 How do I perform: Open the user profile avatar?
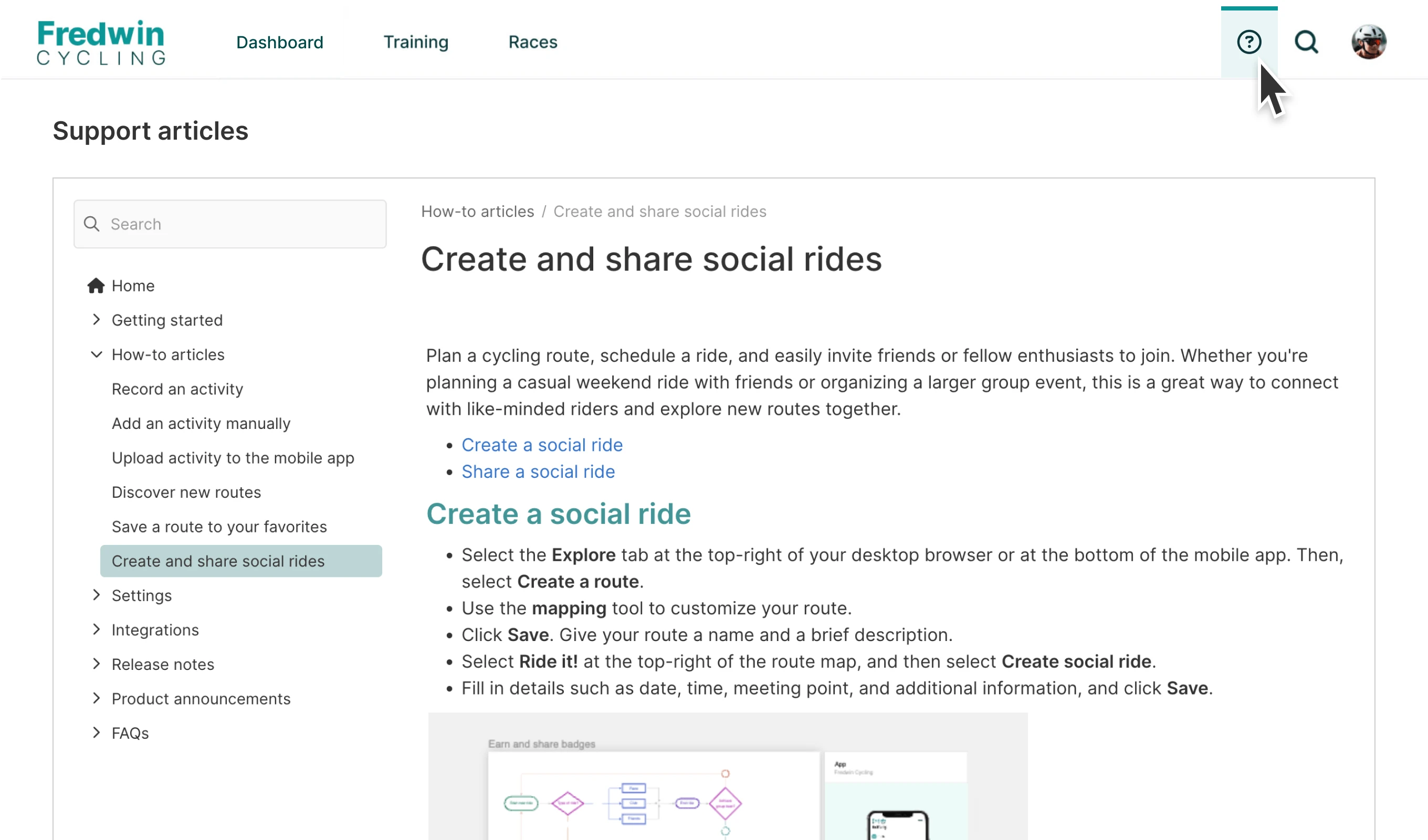[1368, 42]
